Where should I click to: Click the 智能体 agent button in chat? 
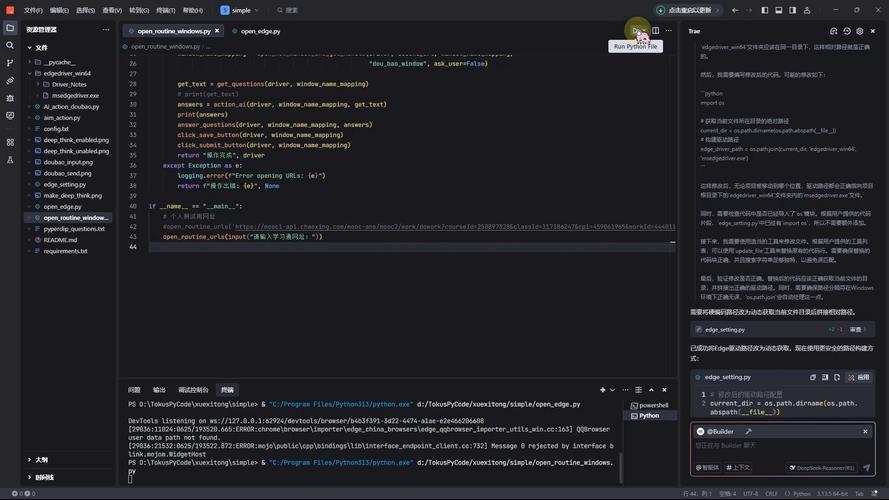708,468
